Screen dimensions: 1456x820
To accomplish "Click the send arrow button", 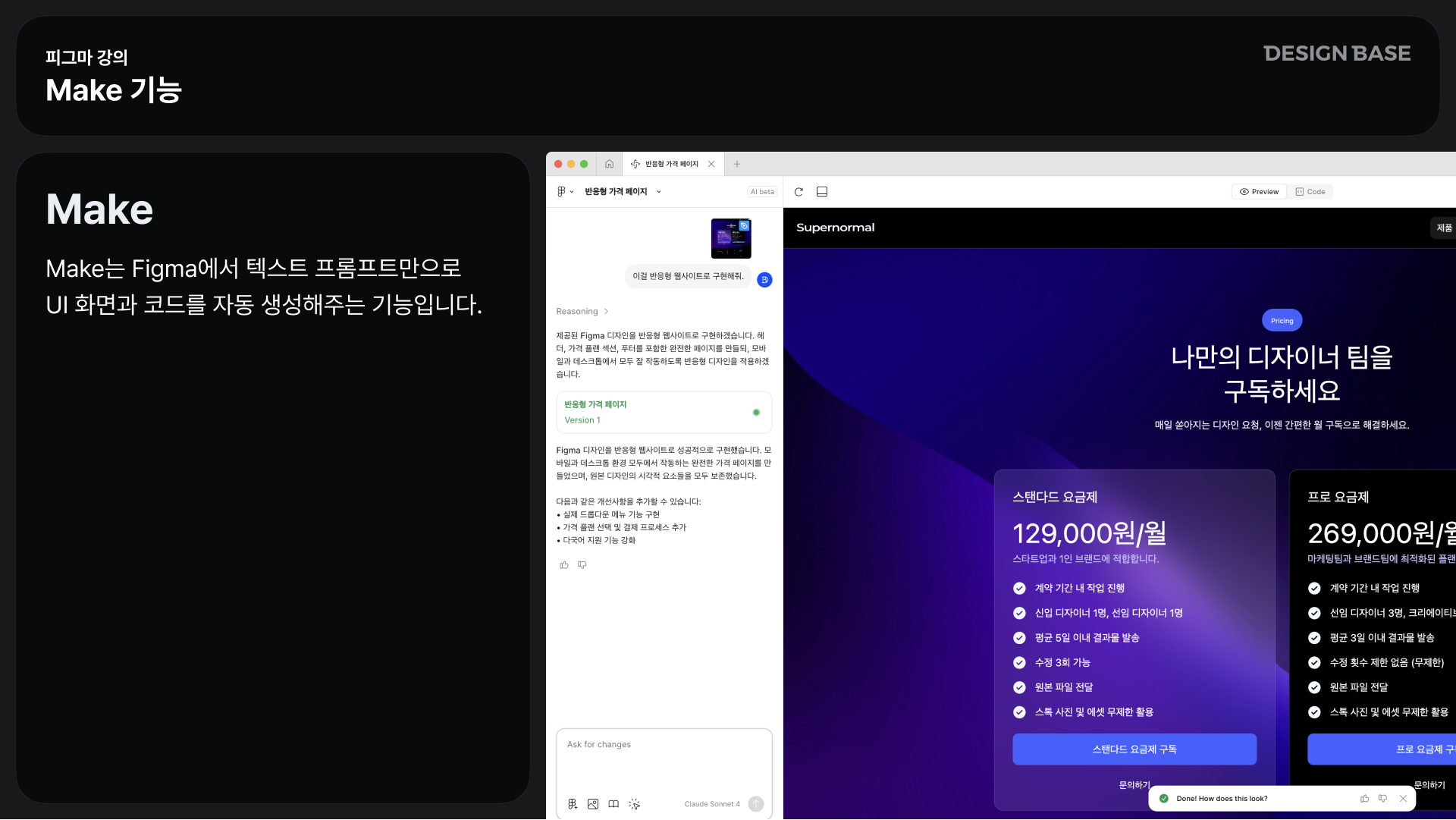I will click(756, 804).
